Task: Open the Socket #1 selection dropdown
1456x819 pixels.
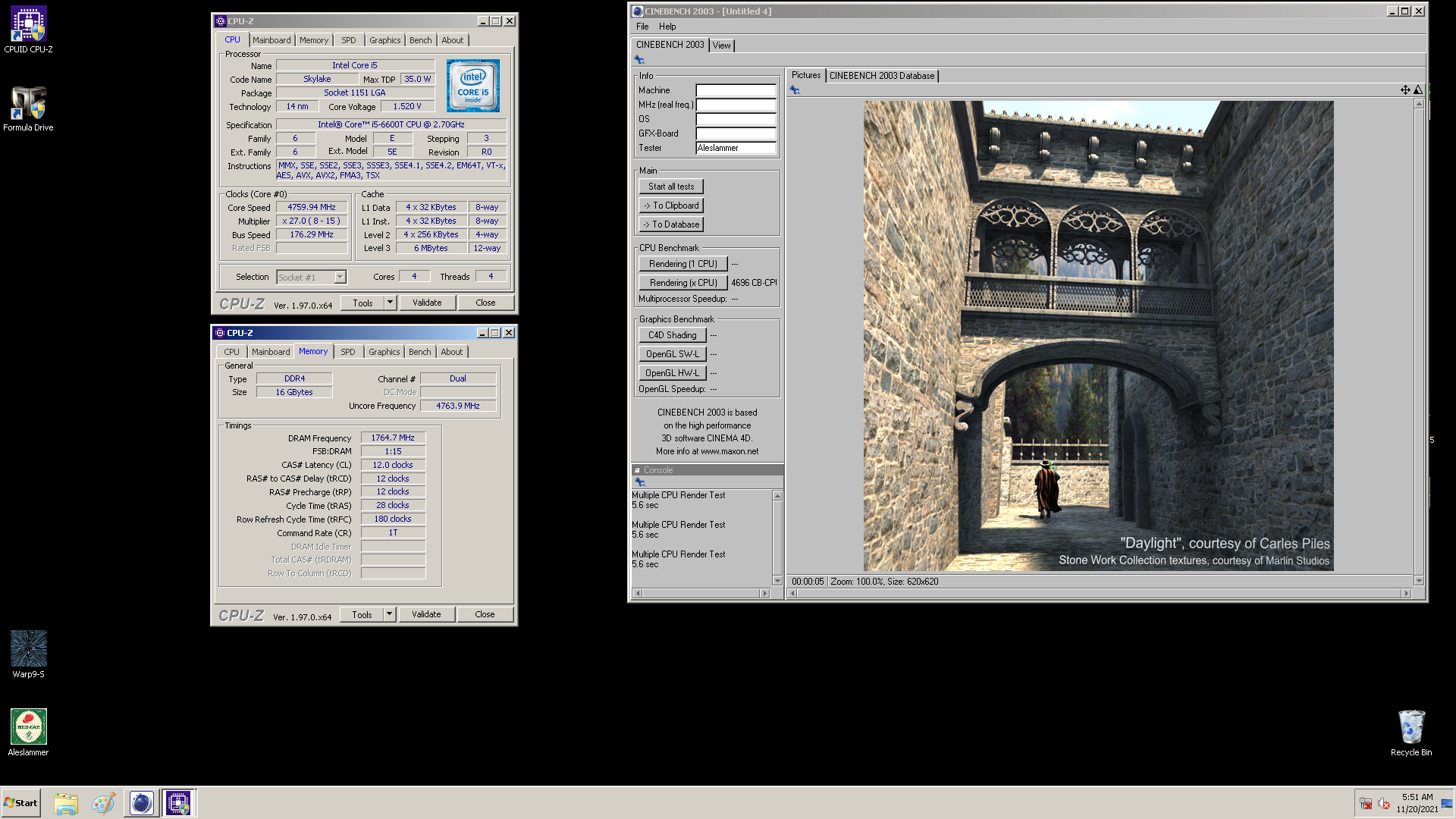Action: pos(340,278)
